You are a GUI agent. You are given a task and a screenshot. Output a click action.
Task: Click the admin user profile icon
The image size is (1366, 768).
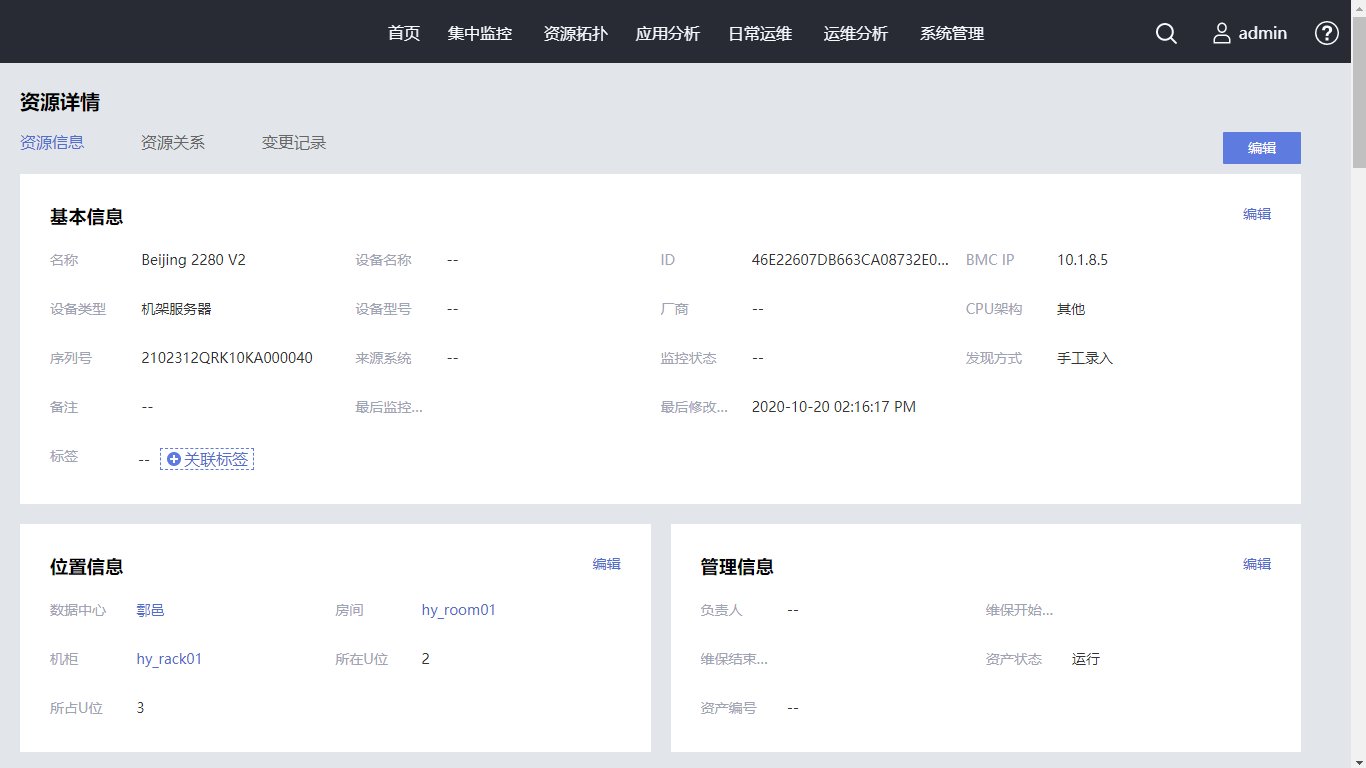pyautogui.click(x=1222, y=33)
